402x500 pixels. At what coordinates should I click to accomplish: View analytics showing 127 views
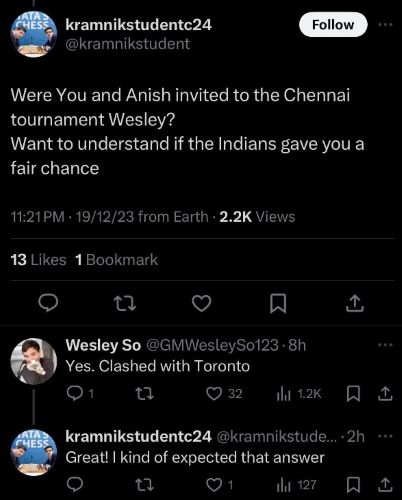pos(296,485)
